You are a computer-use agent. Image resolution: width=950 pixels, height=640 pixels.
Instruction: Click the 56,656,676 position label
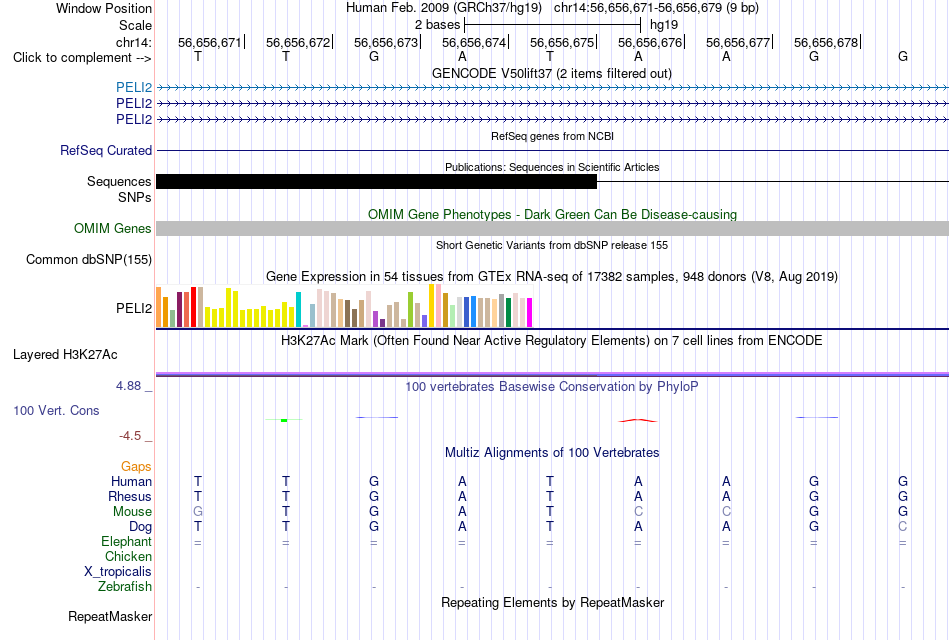[650, 42]
